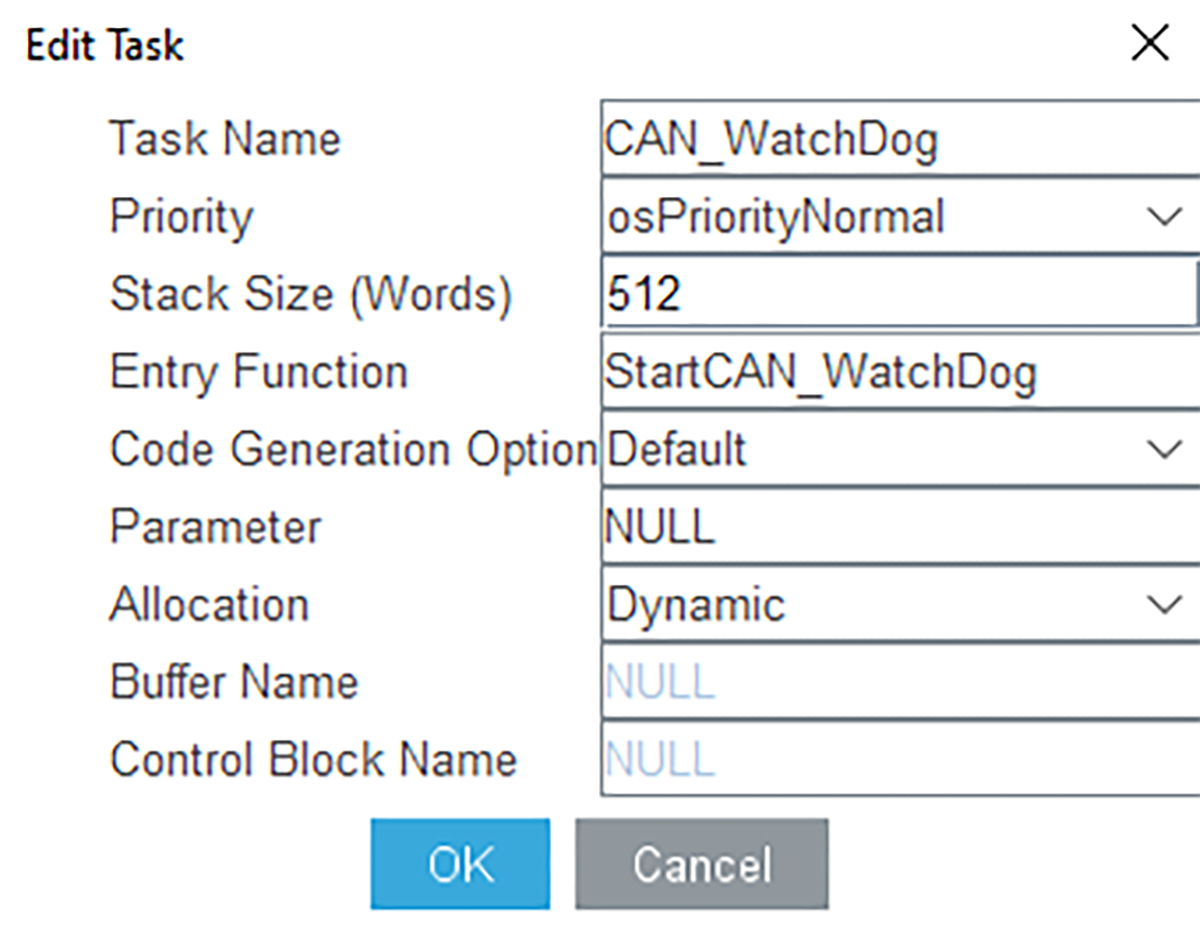Click the Priority label text
Screen dimensions: 1200x928
pos(181,217)
